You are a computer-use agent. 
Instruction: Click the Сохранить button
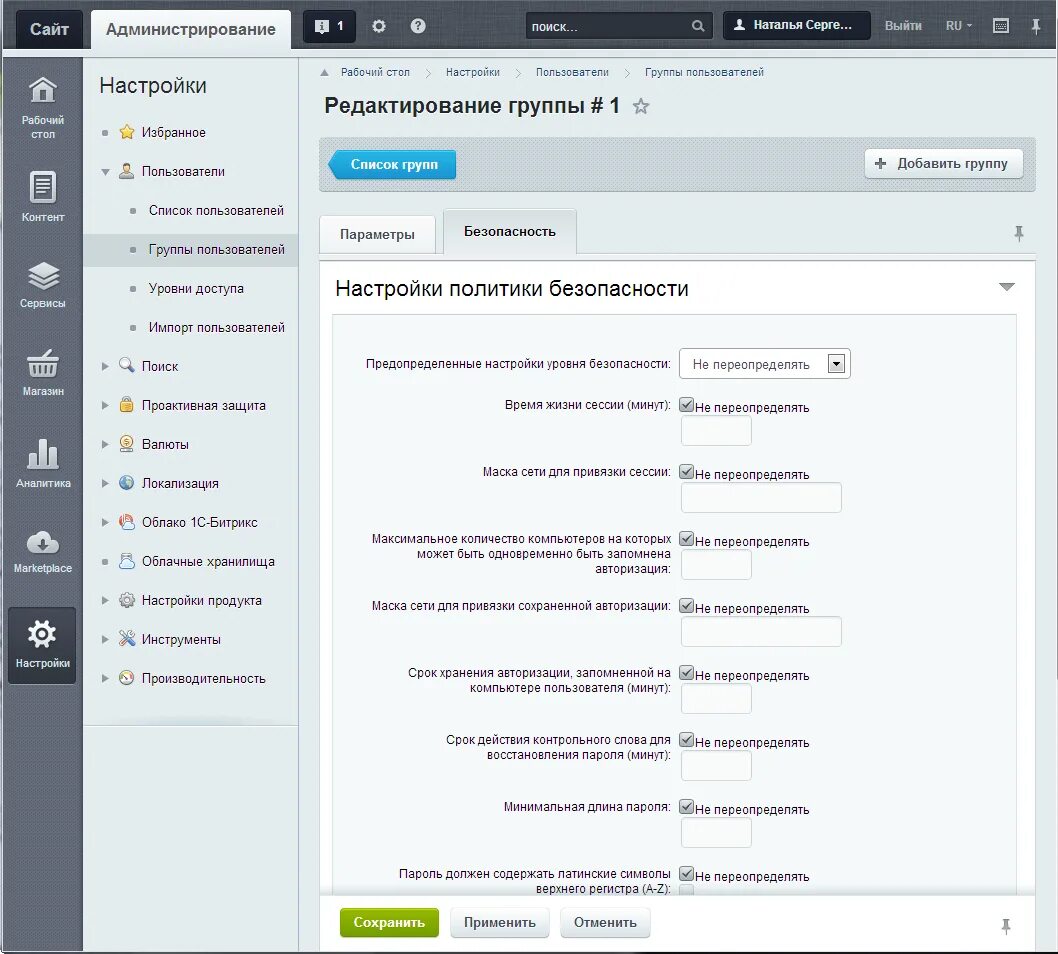point(389,922)
